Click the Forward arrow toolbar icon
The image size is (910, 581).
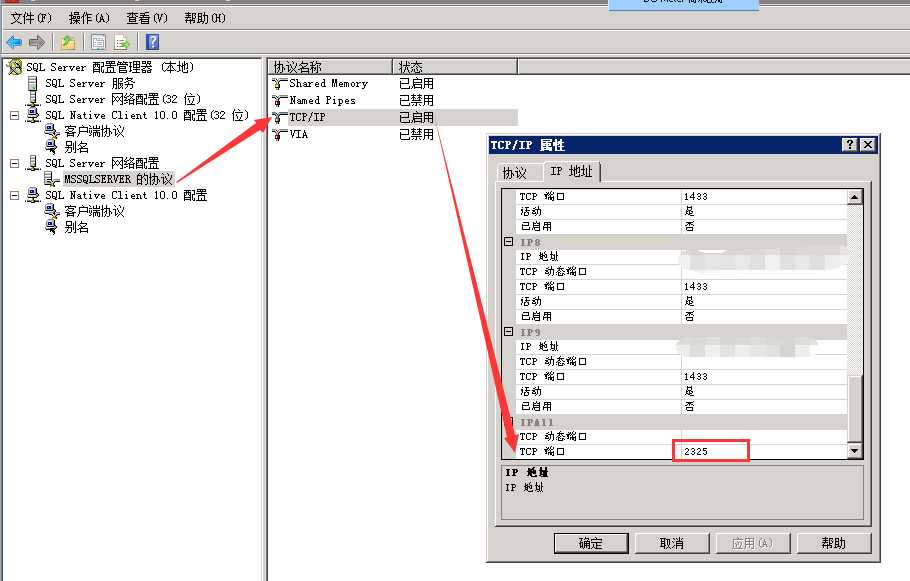[37, 42]
